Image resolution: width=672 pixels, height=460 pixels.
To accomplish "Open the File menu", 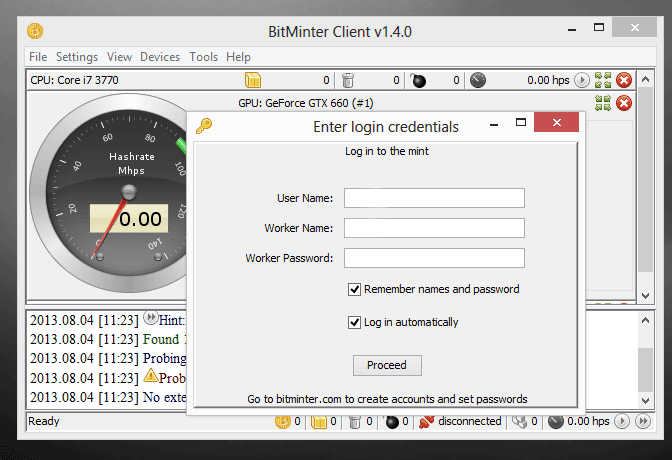I will click(x=38, y=57).
